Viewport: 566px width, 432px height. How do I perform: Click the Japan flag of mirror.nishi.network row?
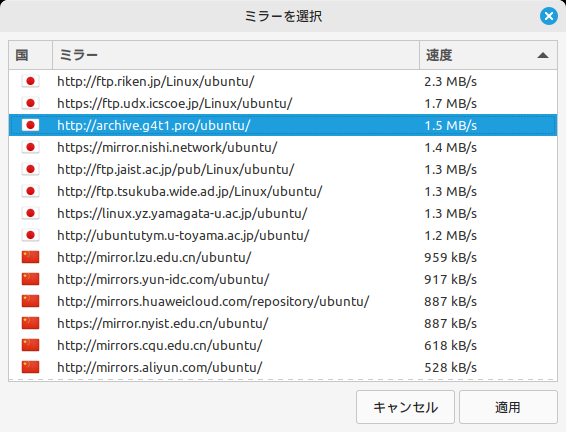(x=30, y=147)
